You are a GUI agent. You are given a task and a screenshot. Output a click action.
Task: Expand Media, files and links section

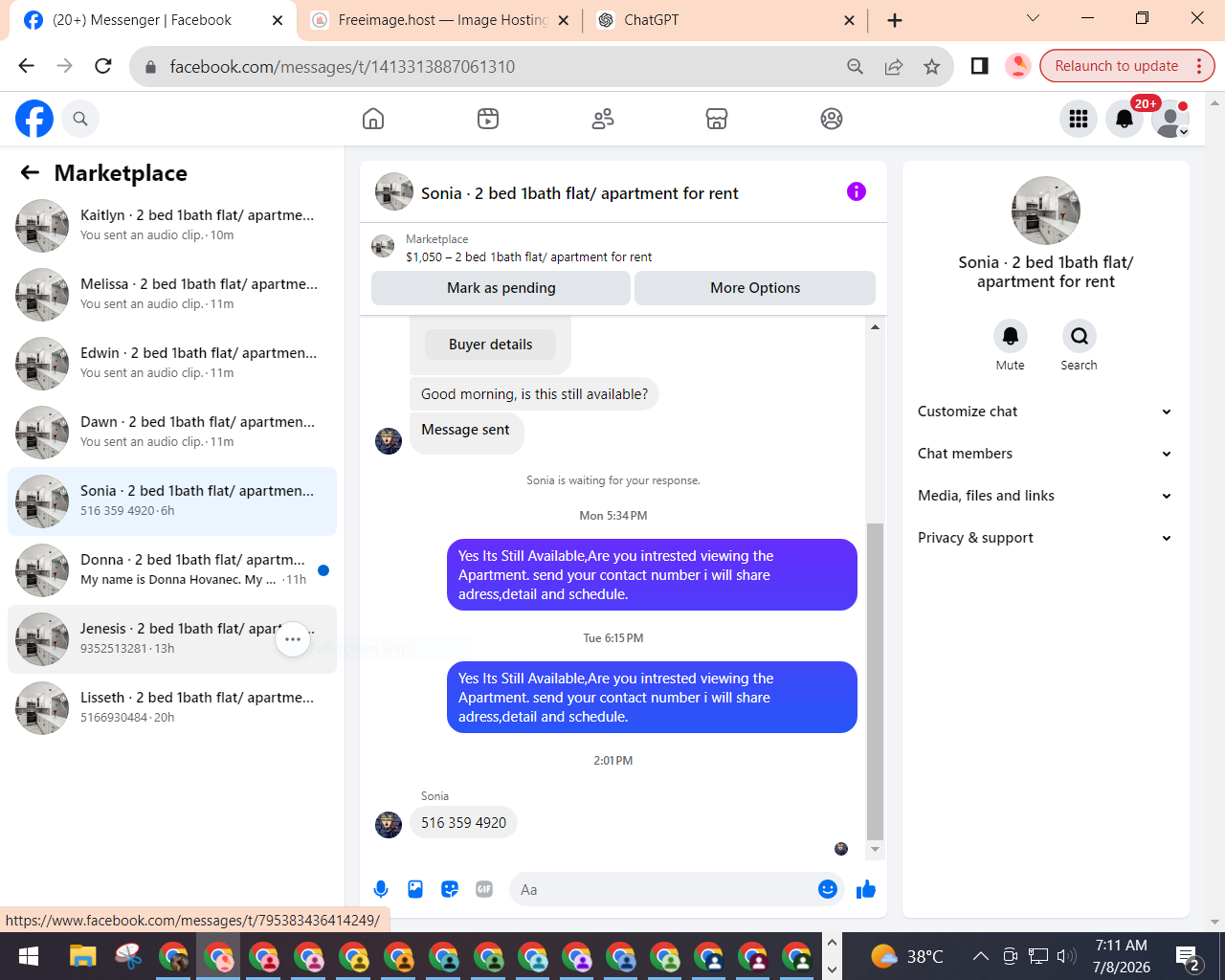1045,496
